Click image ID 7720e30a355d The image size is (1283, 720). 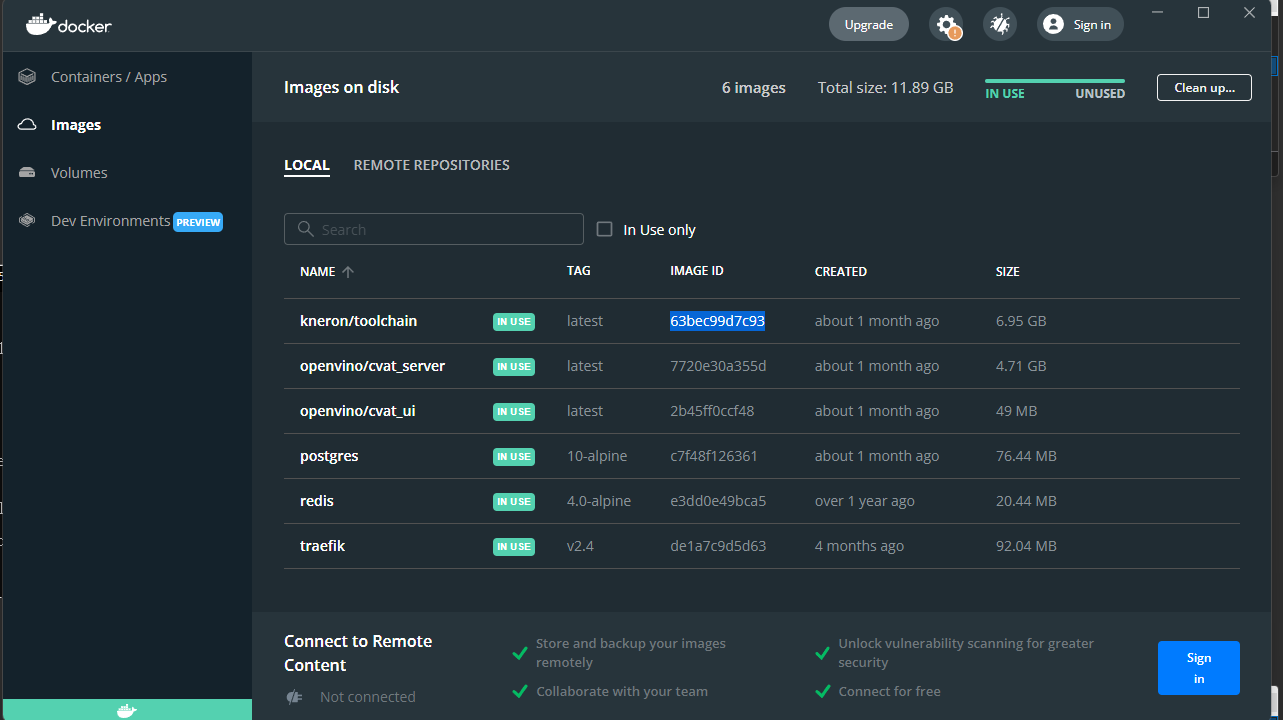[718, 366]
